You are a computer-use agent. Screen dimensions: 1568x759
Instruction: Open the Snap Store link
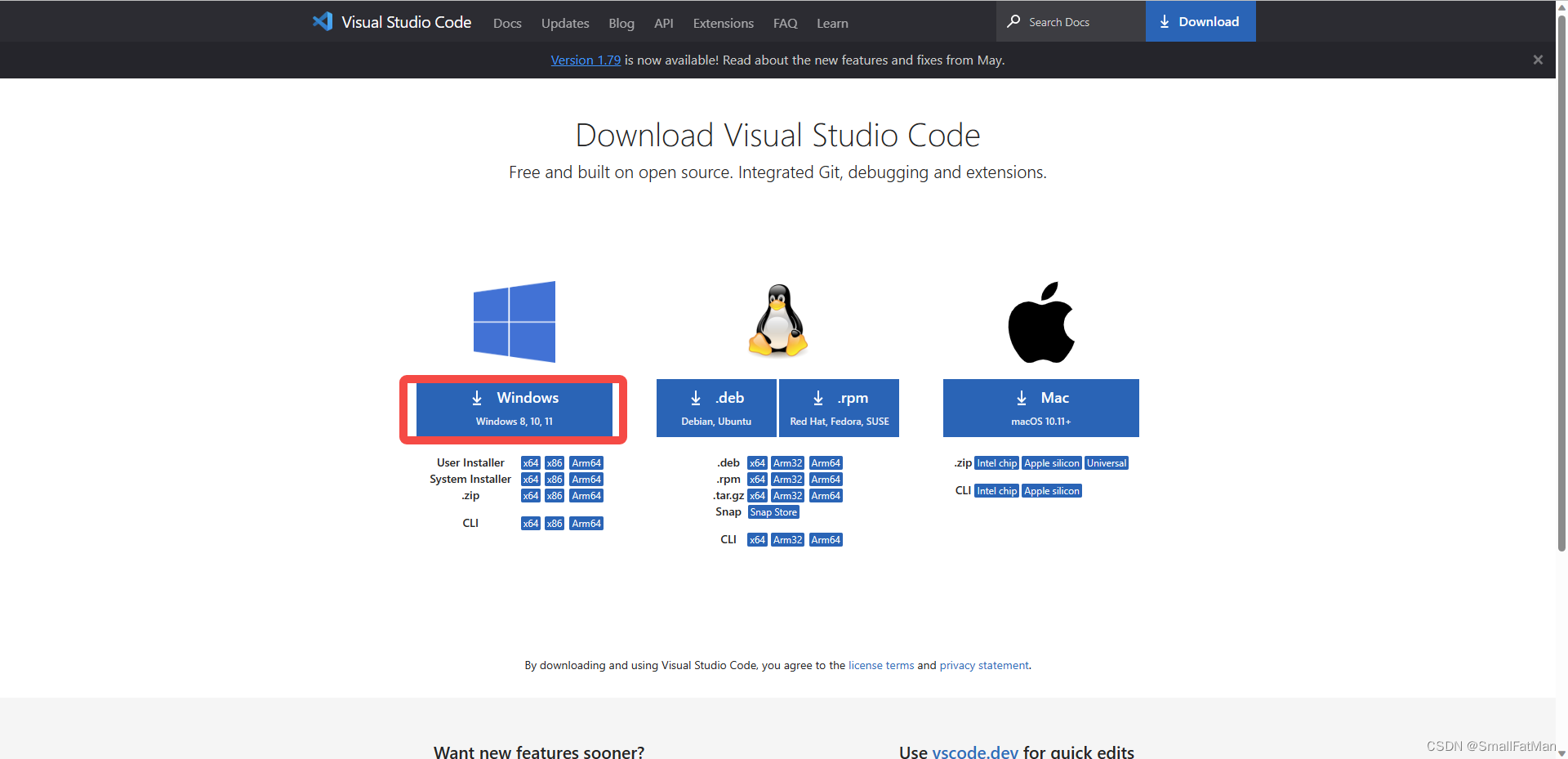773,512
